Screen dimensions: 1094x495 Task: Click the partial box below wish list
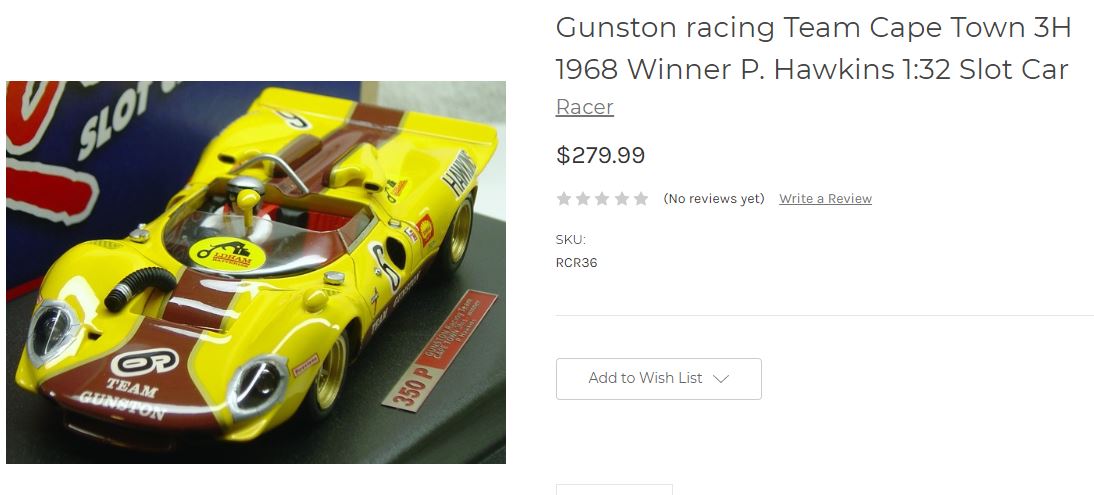pos(614,489)
